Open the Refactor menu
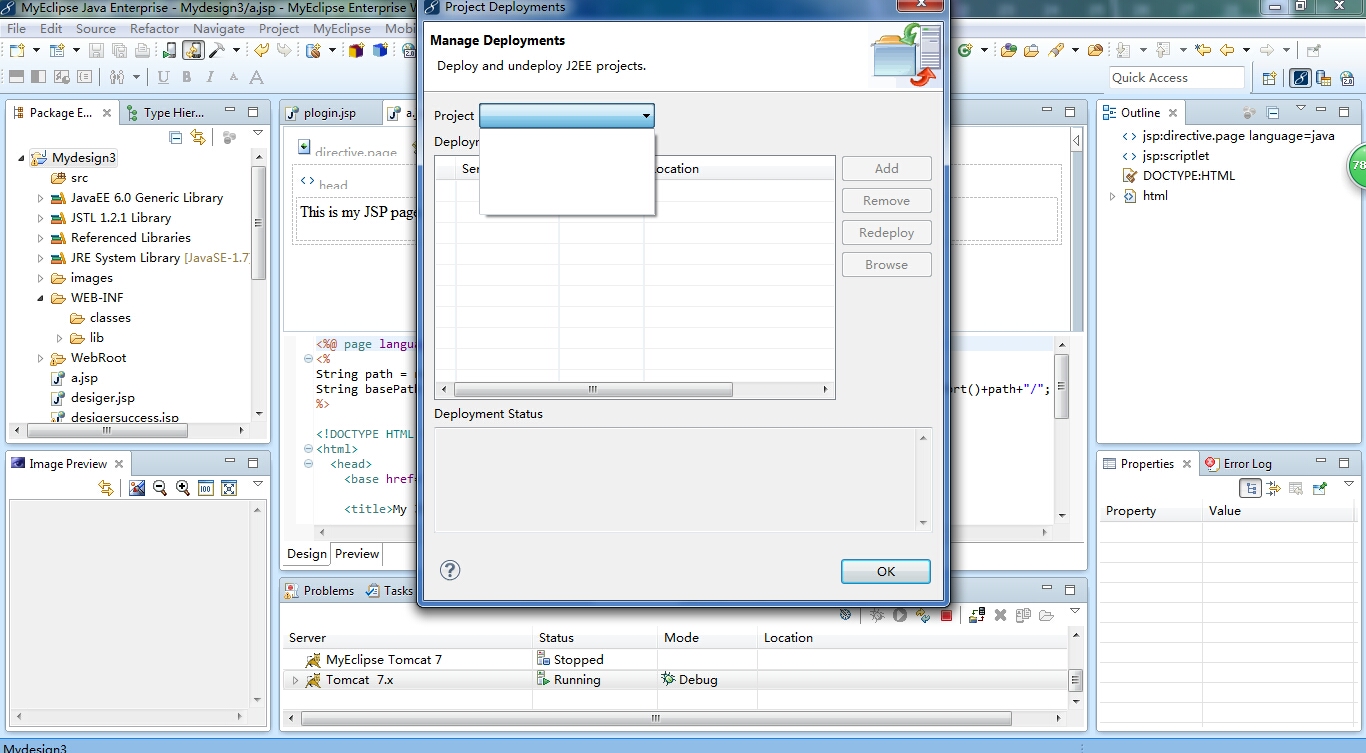The height and width of the screenshot is (753, 1366). (x=154, y=28)
